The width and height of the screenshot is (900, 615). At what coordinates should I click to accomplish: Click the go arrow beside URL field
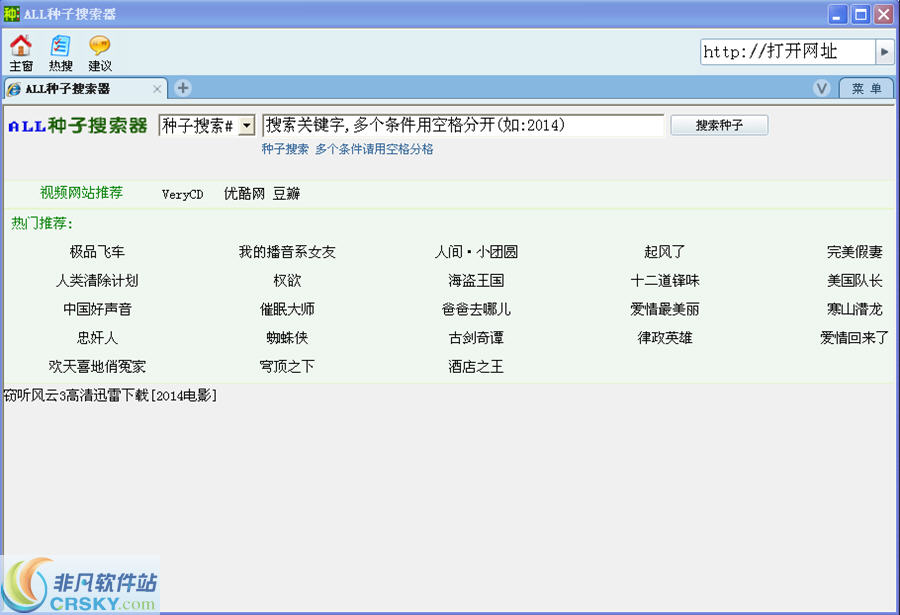point(884,52)
